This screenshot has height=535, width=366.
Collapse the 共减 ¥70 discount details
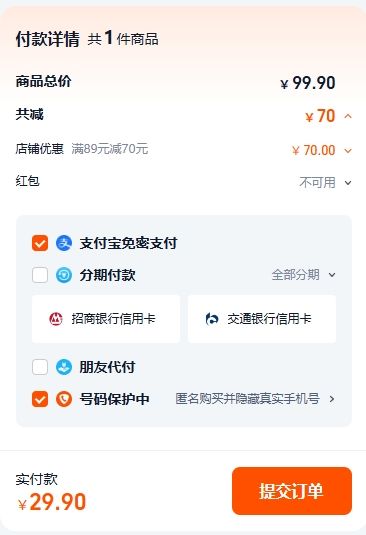pyautogui.click(x=348, y=116)
